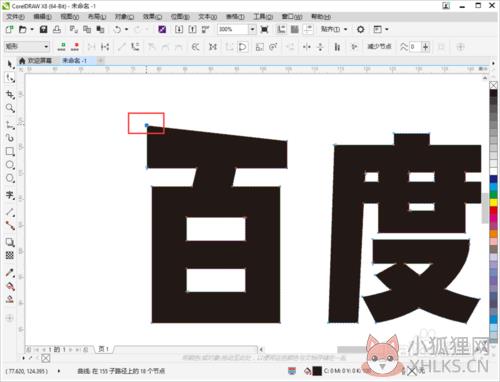The height and width of the screenshot is (382, 500).
Task: Select the Shape tool
Action: pyautogui.click(x=10, y=78)
